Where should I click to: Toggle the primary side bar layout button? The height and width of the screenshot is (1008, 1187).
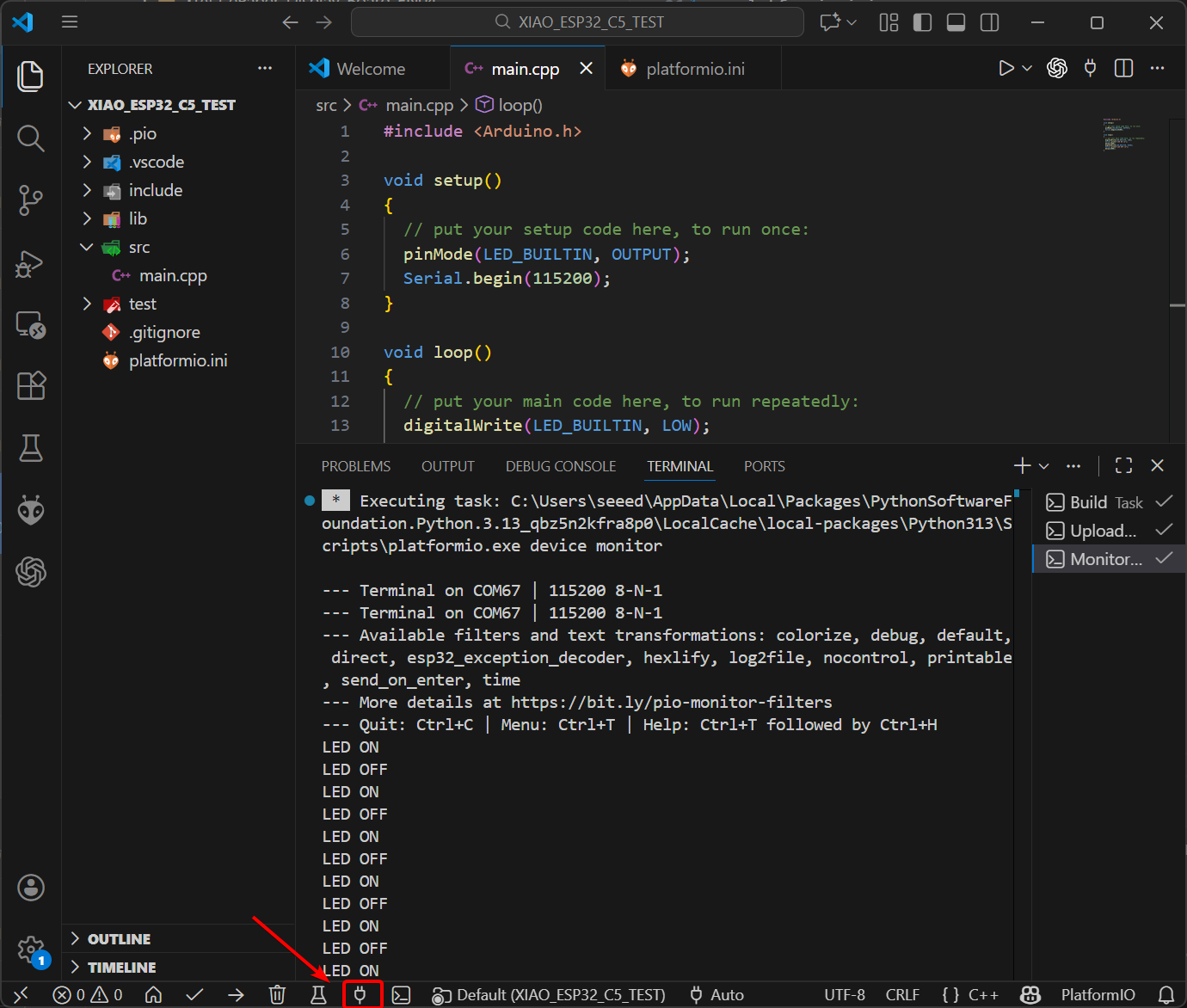[922, 22]
